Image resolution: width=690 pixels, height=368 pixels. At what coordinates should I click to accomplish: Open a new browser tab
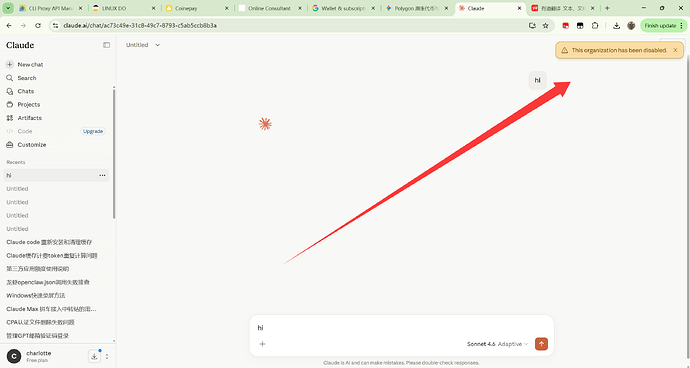pyautogui.click(x=607, y=8)
